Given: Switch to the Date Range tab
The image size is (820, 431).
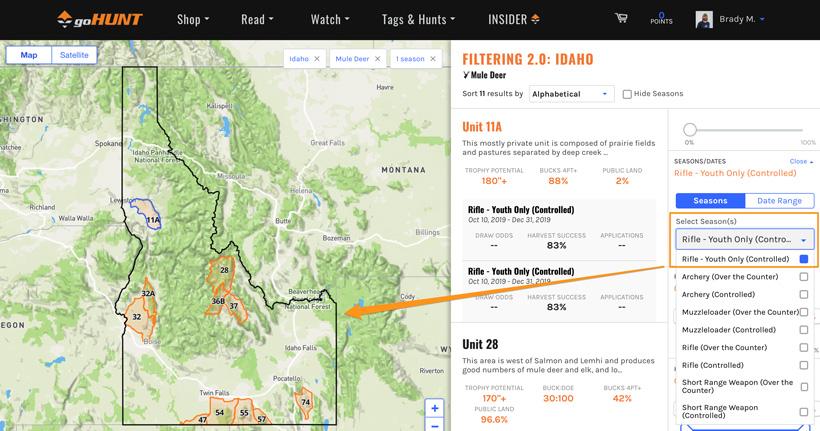Looking at the screenshot, I should pos(780,201).
